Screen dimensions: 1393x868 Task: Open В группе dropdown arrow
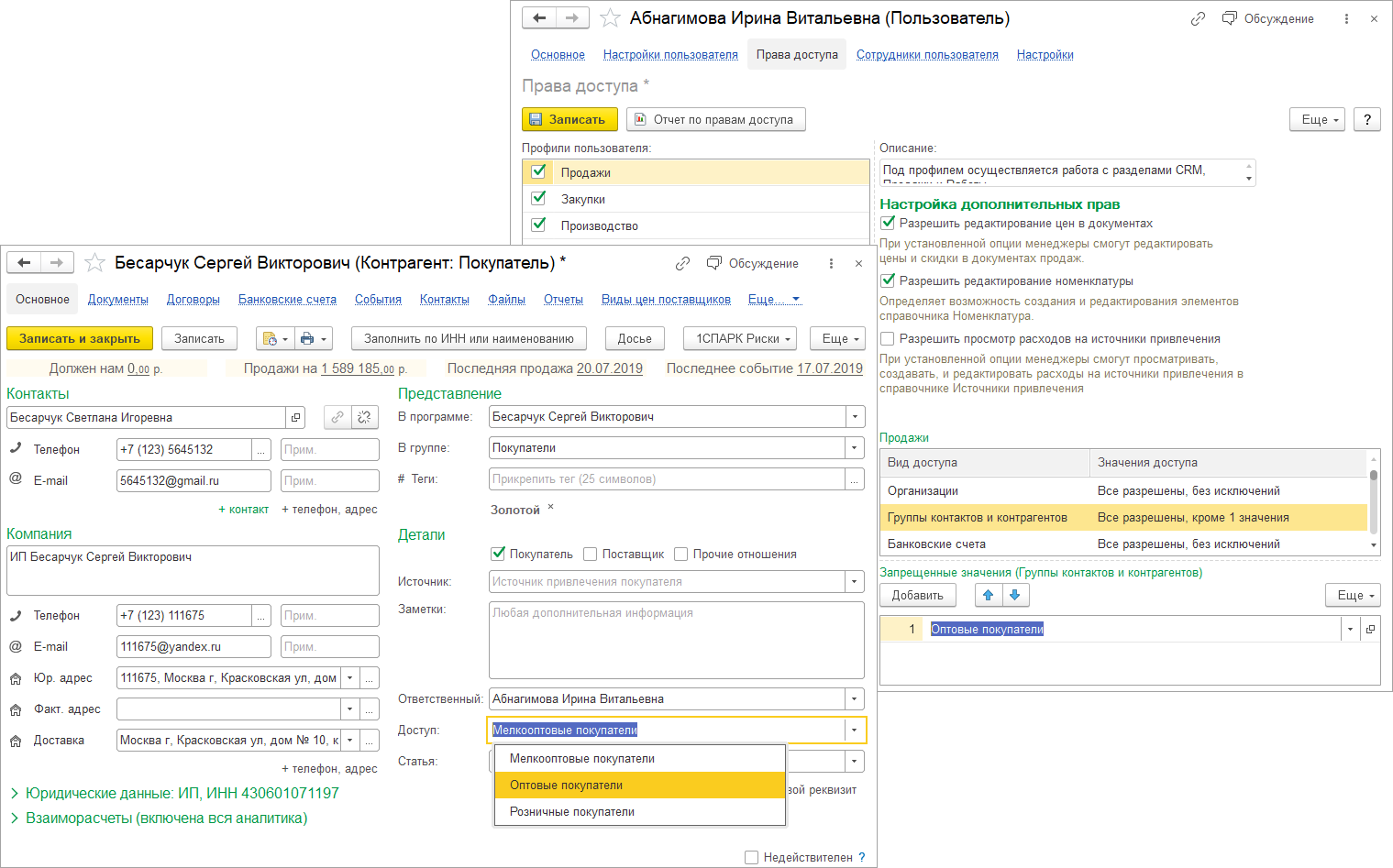[x=855, y=447]
